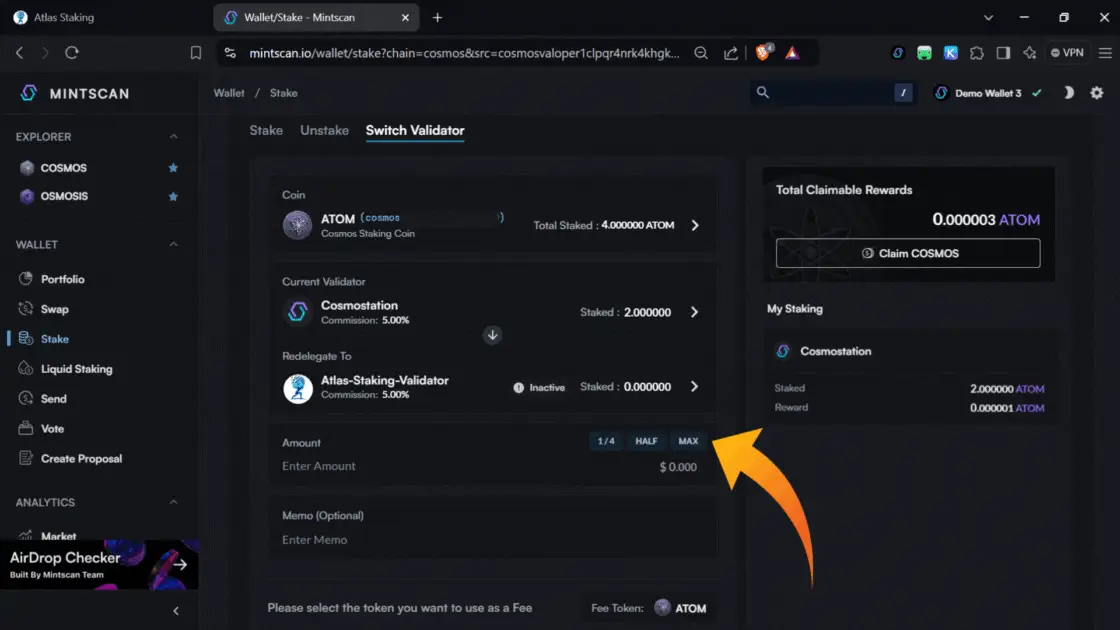Click the Mintscan settings gear icon
The width and height of the screenshot is (1120, 630).
point(1097,93)
